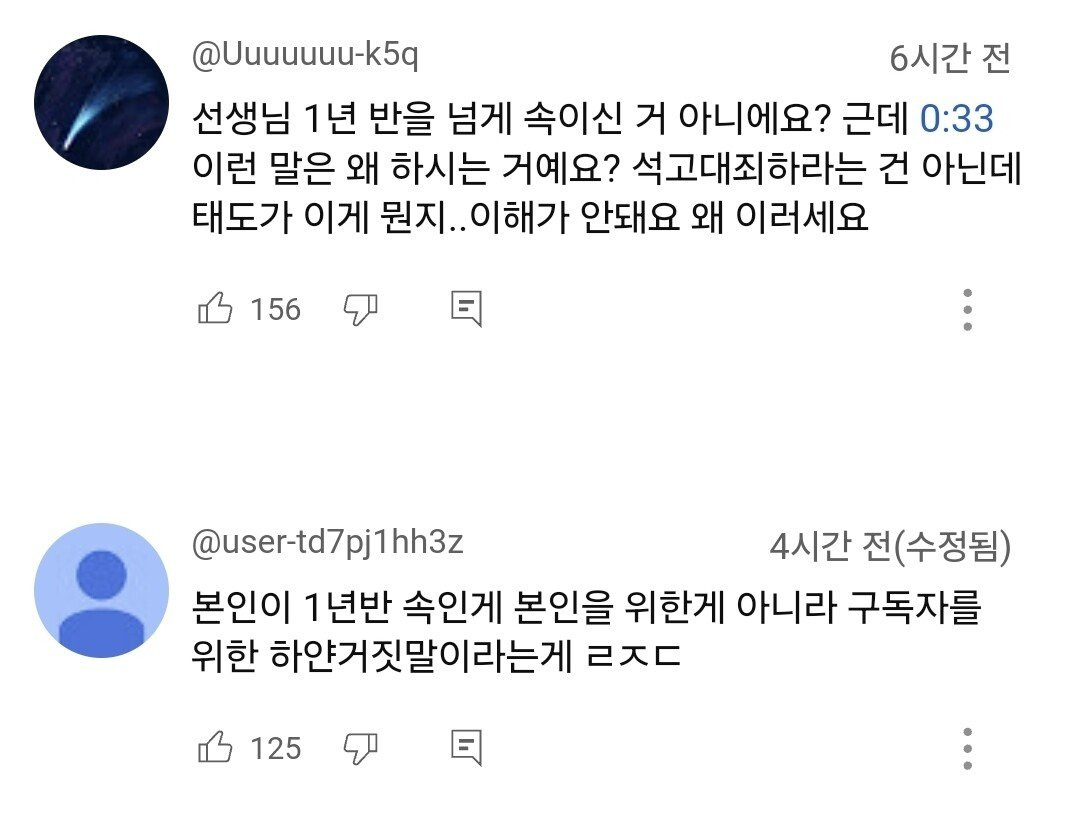Open @user-td7pj1hh3z channel username

327,543
